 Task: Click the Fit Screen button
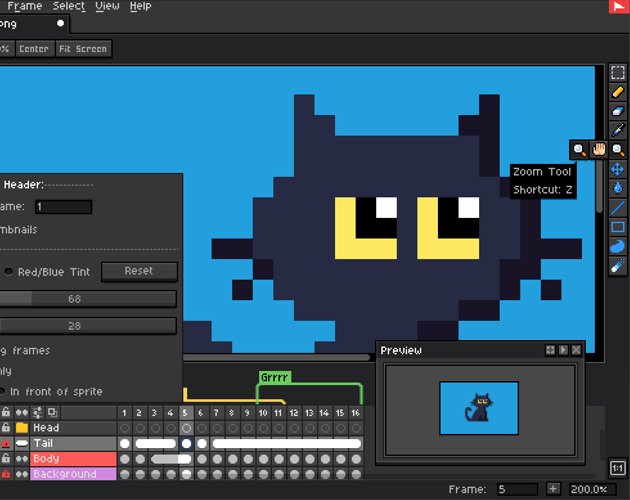pos(83,49)
